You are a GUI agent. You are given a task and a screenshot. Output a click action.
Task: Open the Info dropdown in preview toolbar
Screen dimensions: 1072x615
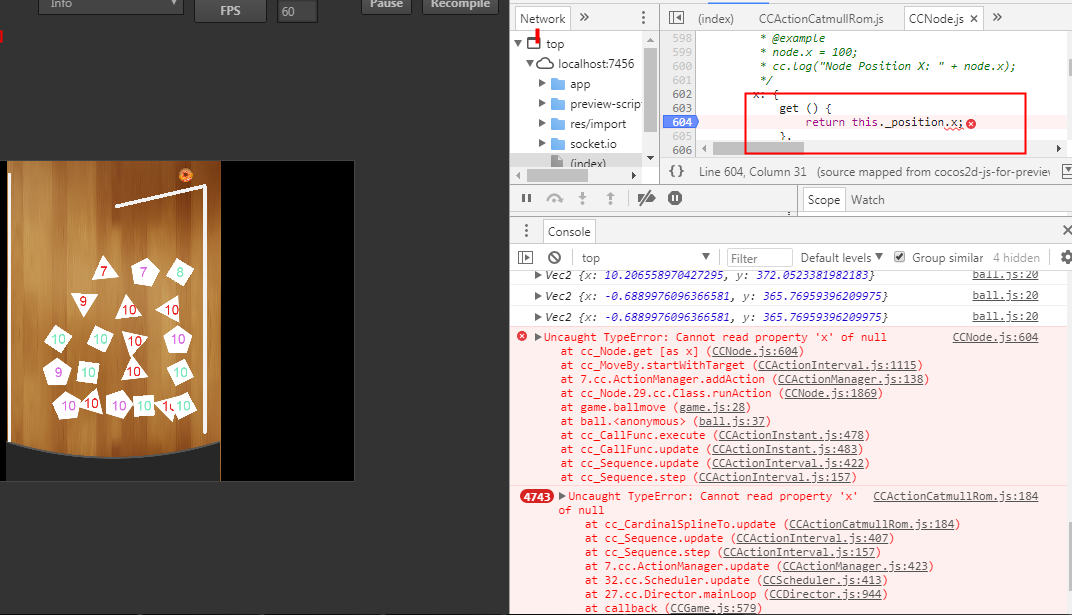(x=111, y=5)
